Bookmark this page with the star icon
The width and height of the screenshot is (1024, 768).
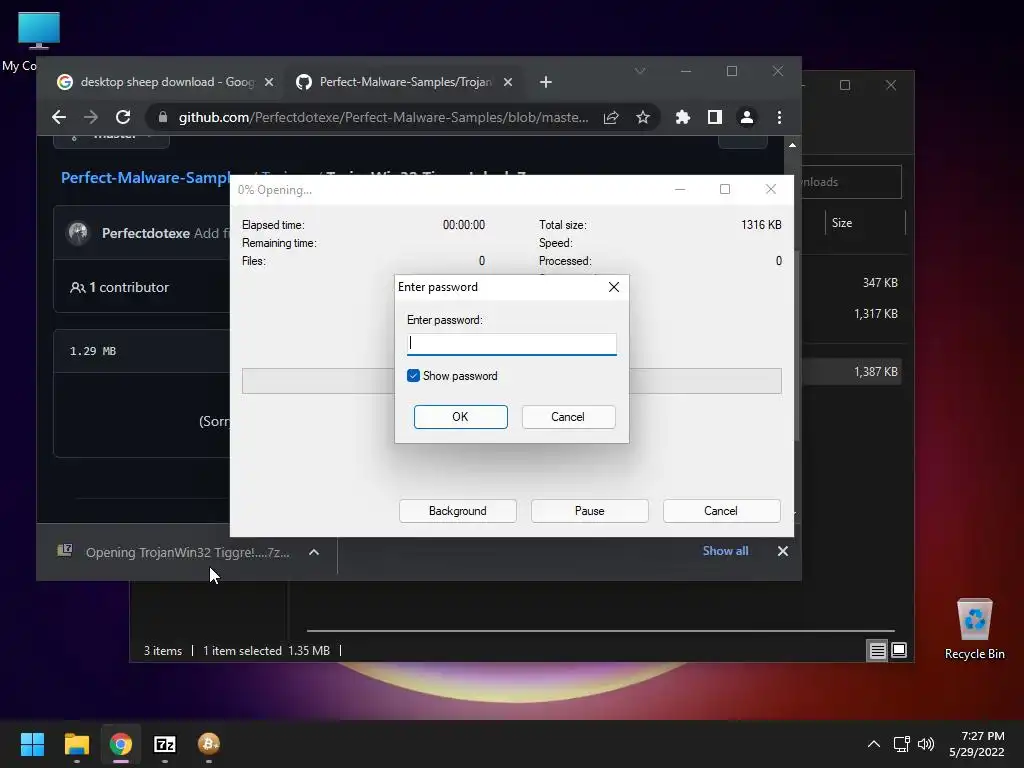coord(643,117)
